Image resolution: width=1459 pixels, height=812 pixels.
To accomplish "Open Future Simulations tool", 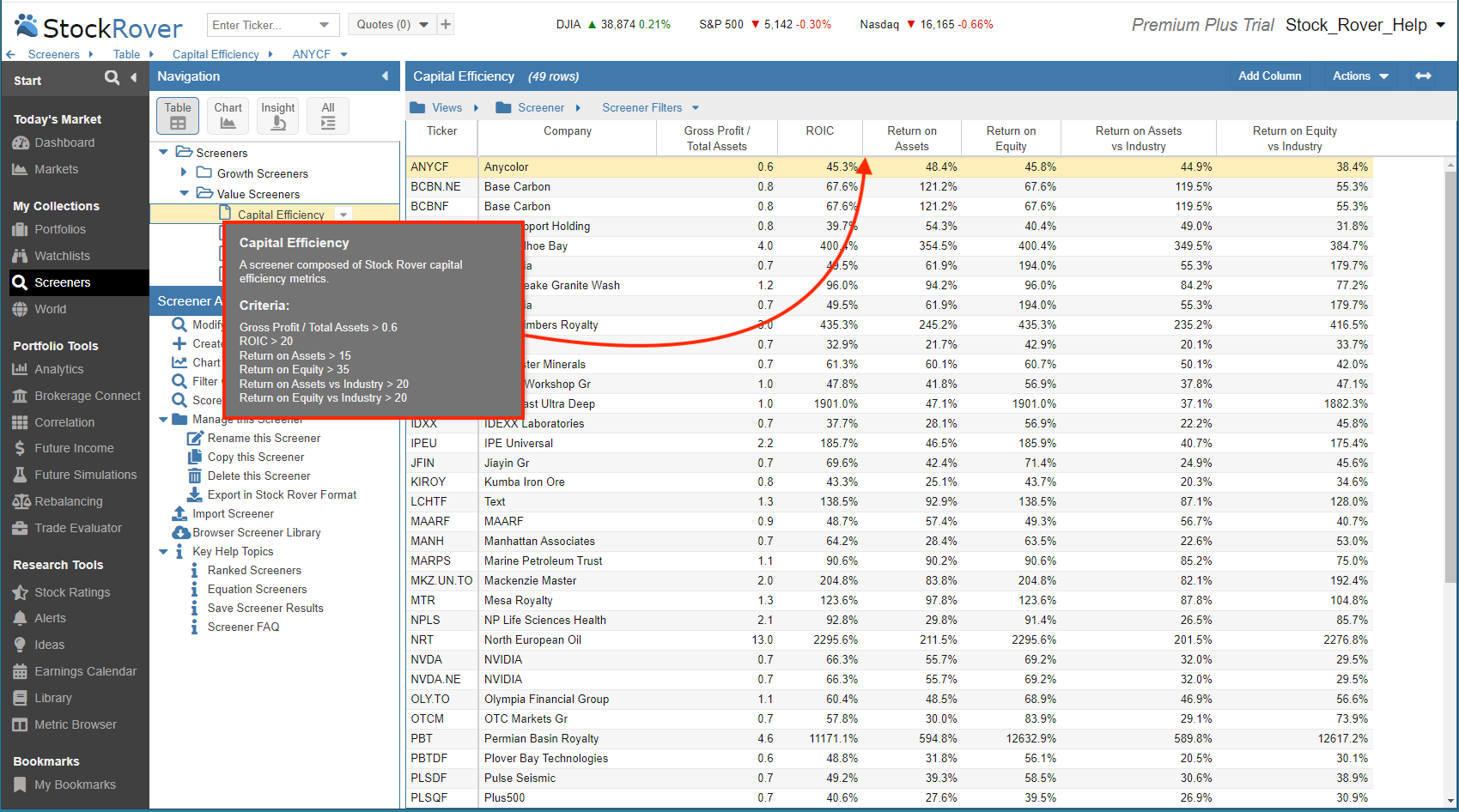I will (x=85, y=475).
